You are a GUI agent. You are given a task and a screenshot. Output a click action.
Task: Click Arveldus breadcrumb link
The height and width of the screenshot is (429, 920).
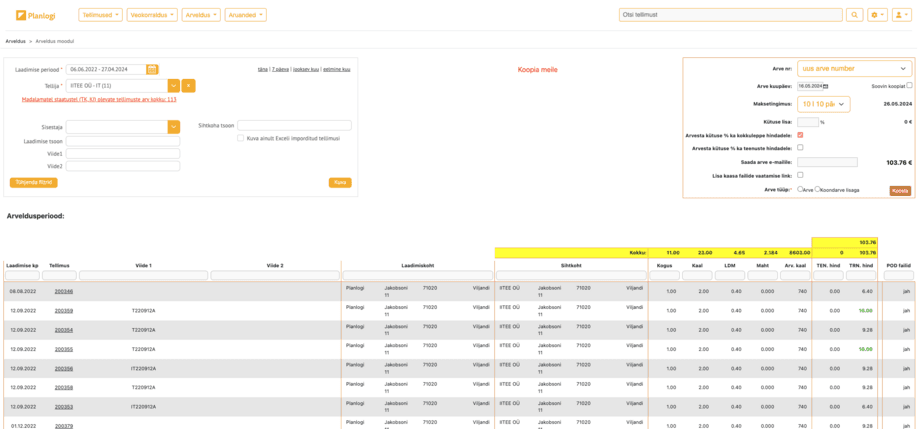pos(15,42)
